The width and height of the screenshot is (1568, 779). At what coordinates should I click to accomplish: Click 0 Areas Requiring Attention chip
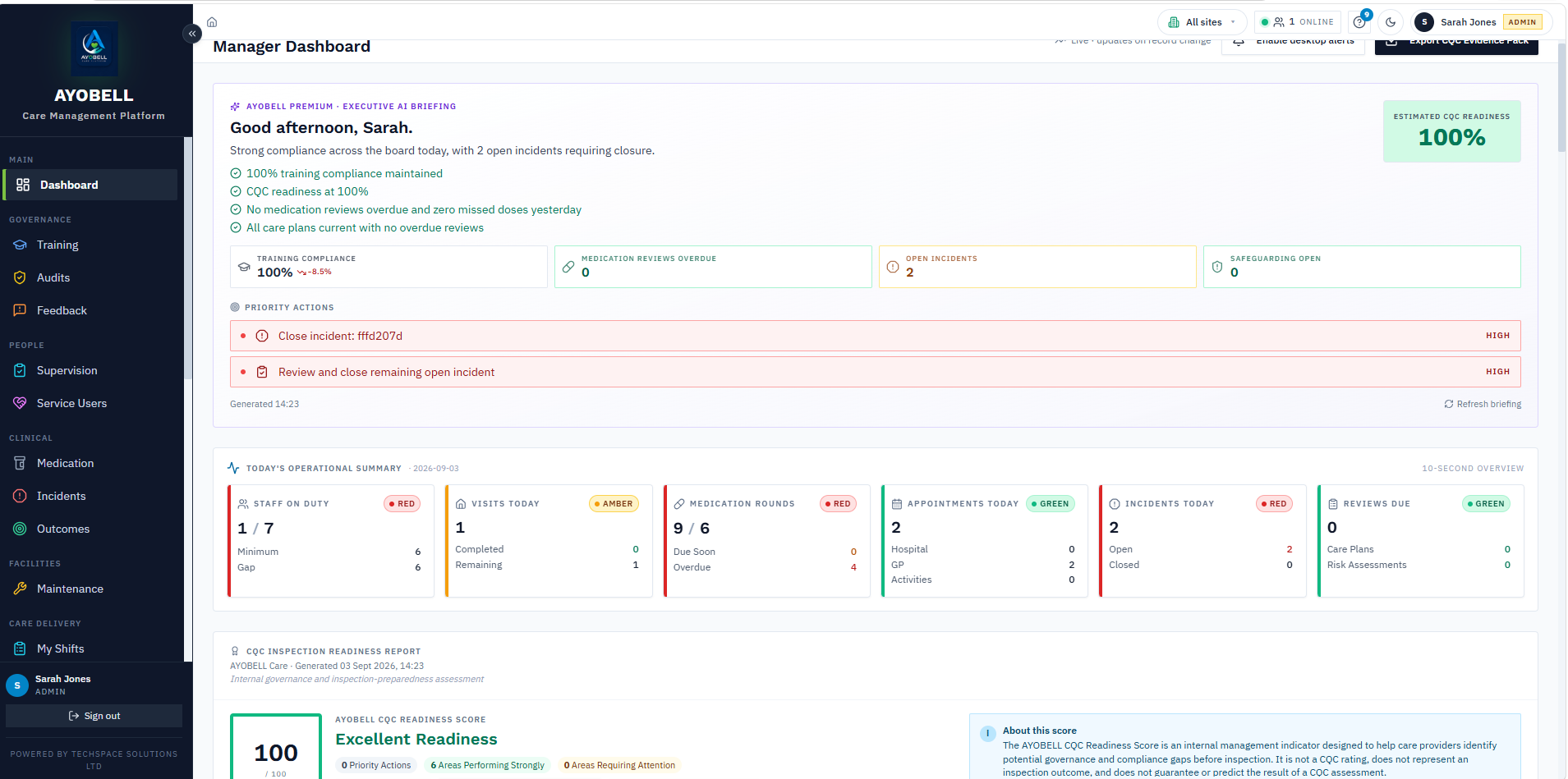[x=619, y=765]
